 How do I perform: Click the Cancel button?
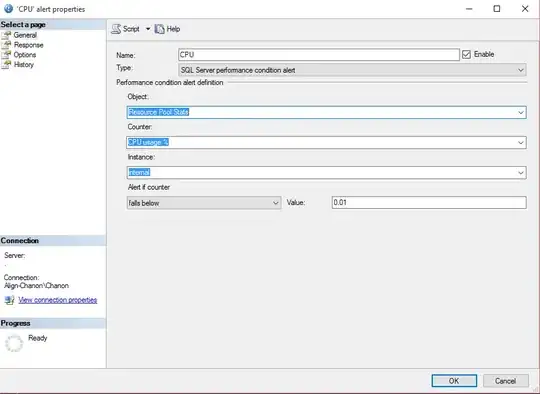[x=505, y=381]
